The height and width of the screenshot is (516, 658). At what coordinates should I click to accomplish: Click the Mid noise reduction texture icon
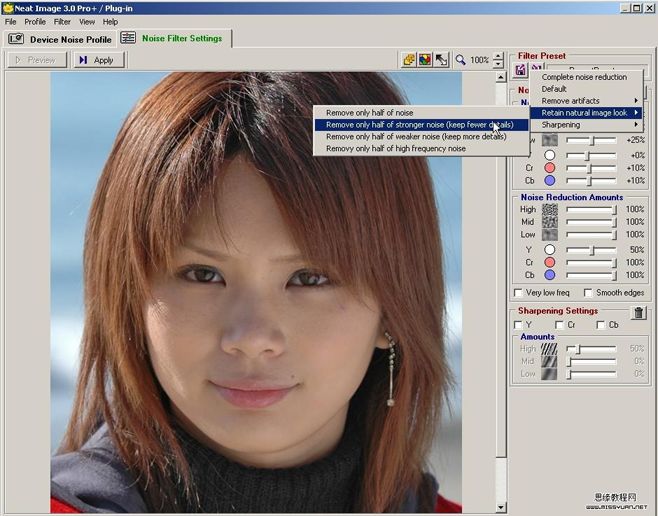pyautogui.click(x=550, y=222)
